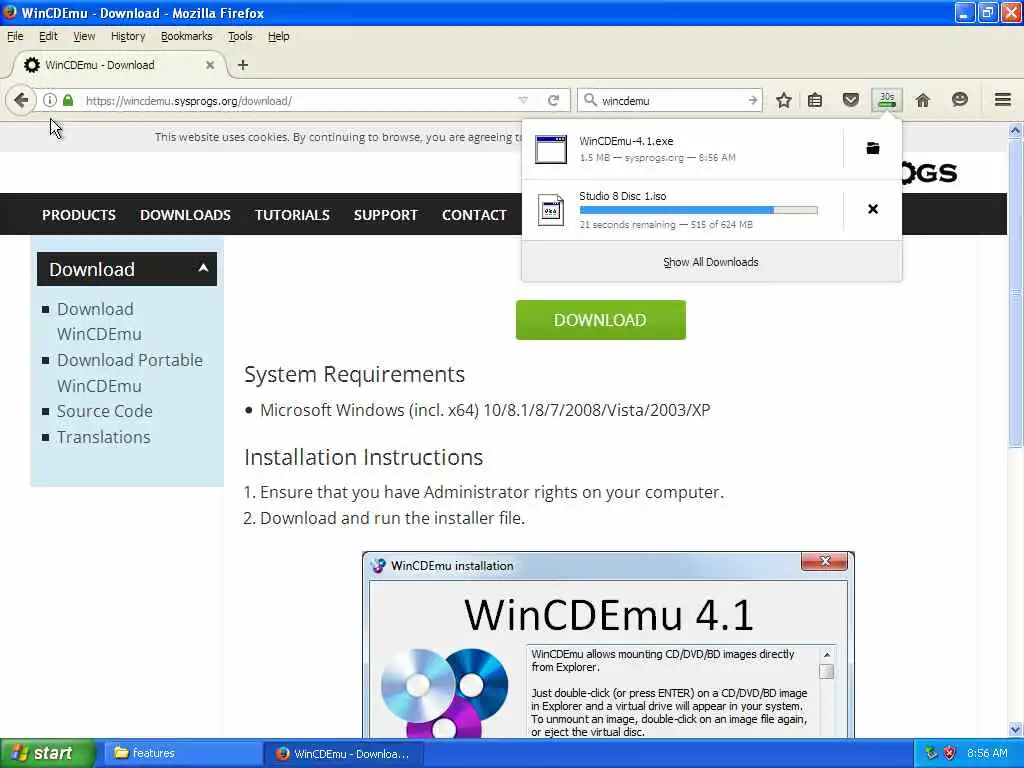This screenshot has height=768, width=1024.
Task: Reload the current page
Action: point(553,101)
